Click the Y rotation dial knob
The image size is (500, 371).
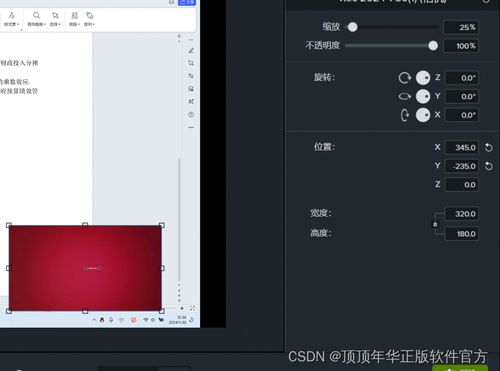[423, 96]
